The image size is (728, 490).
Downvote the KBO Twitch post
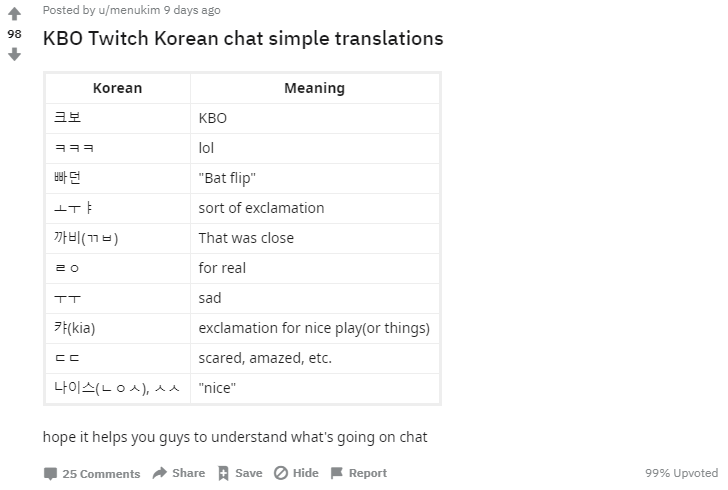14,54
